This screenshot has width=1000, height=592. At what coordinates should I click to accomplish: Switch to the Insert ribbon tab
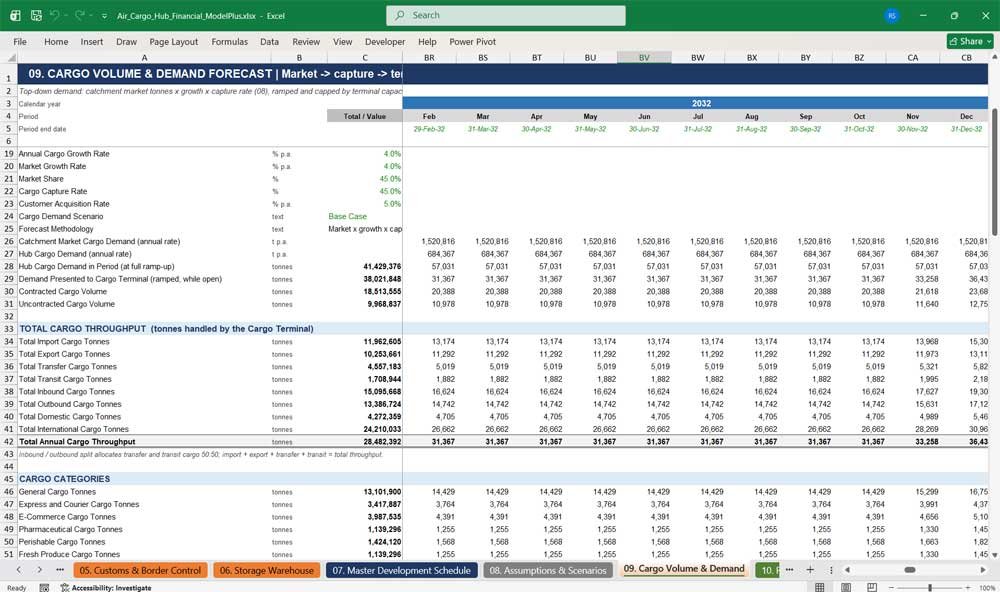coord(92,41)
